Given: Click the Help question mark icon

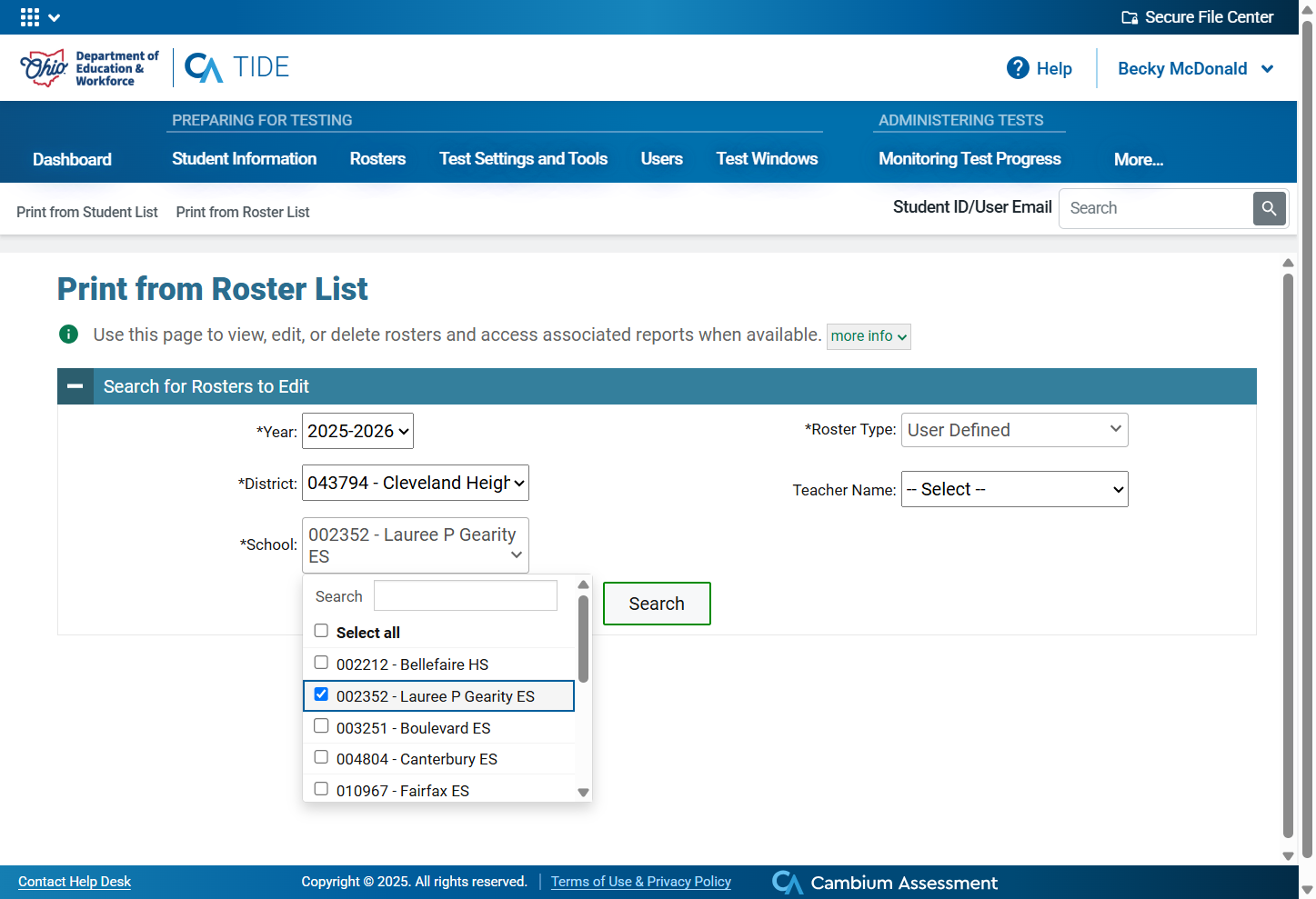Looking at the screenshot, I should point(1018,68).
